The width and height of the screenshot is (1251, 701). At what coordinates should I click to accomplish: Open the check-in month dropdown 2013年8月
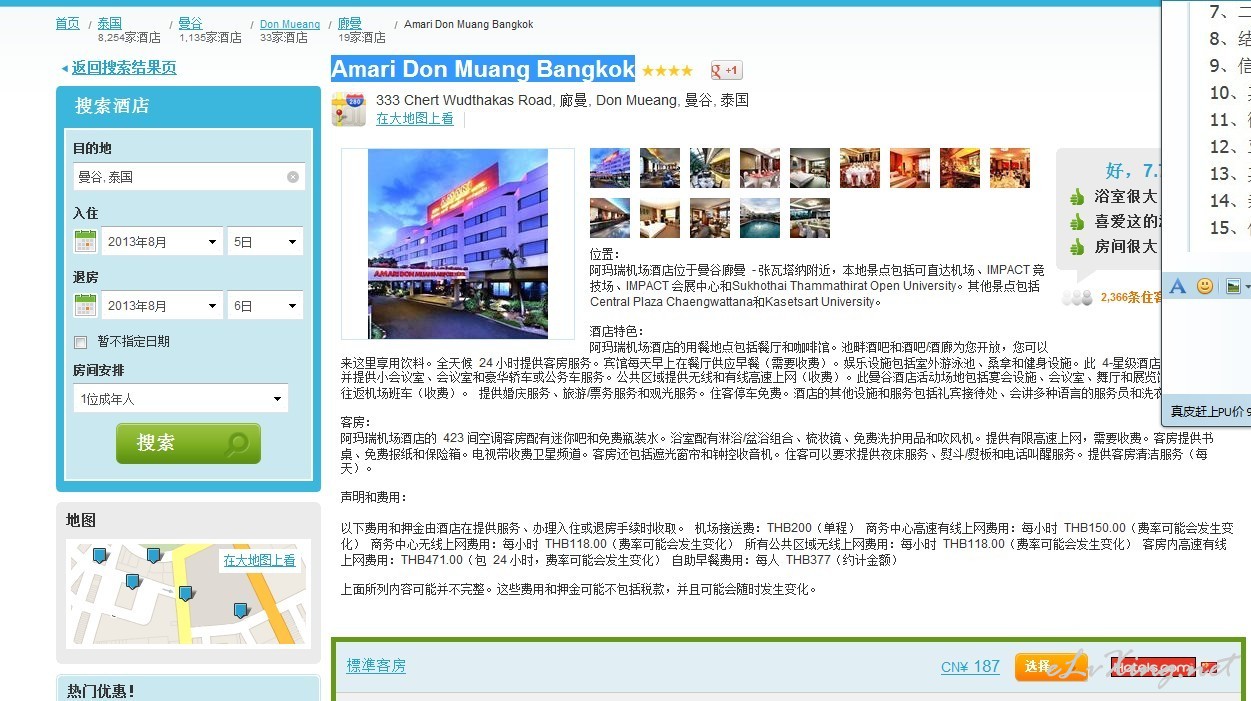[163, 242]
